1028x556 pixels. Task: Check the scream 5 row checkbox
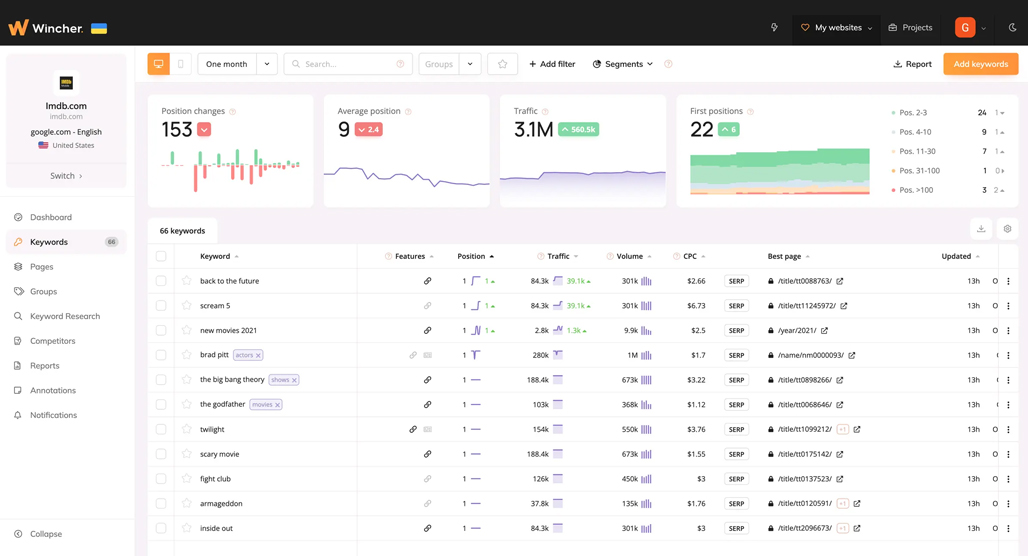pyautogui.click(x=161, y=306)
